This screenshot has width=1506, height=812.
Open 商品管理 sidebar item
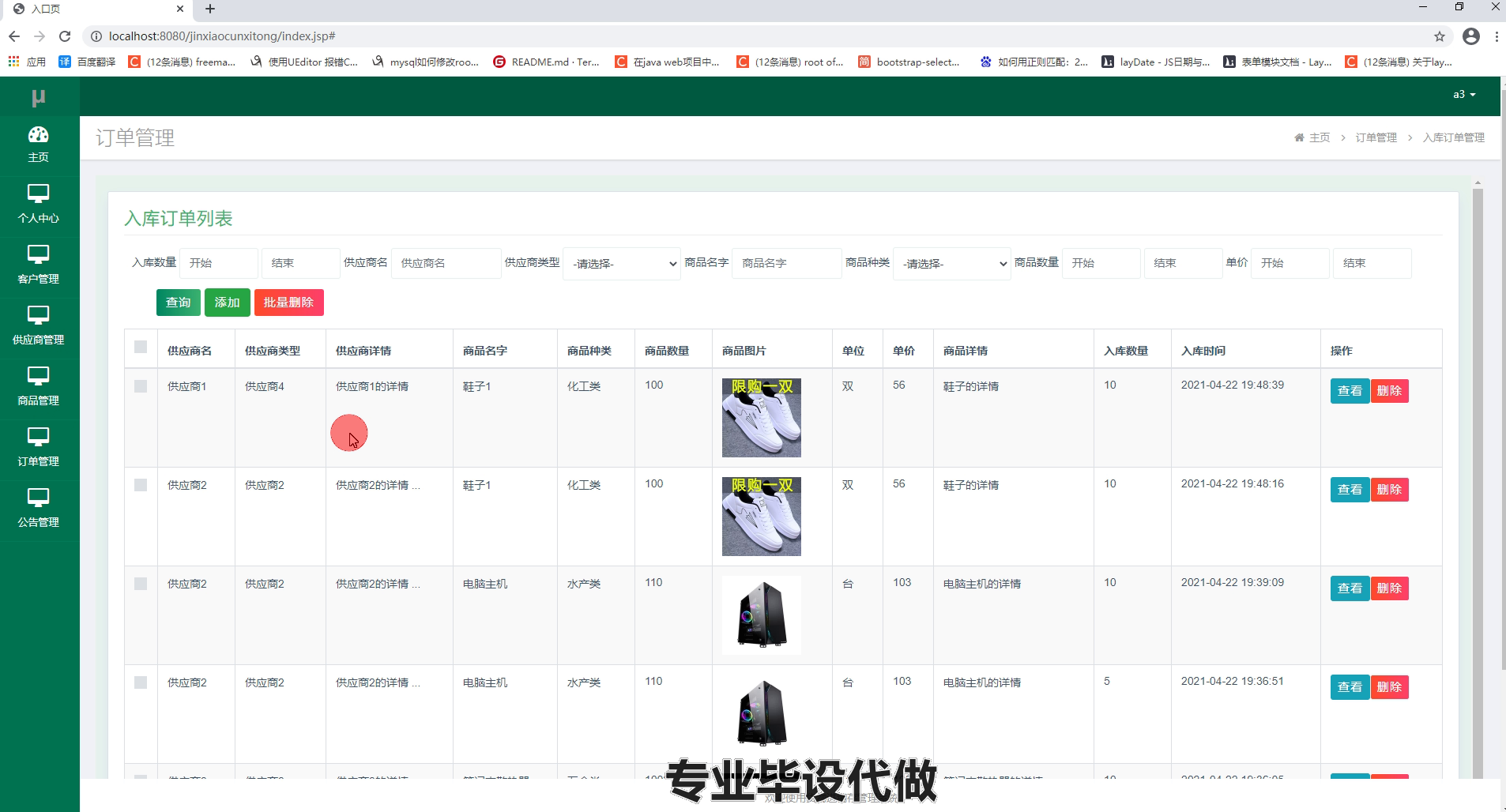38,387
